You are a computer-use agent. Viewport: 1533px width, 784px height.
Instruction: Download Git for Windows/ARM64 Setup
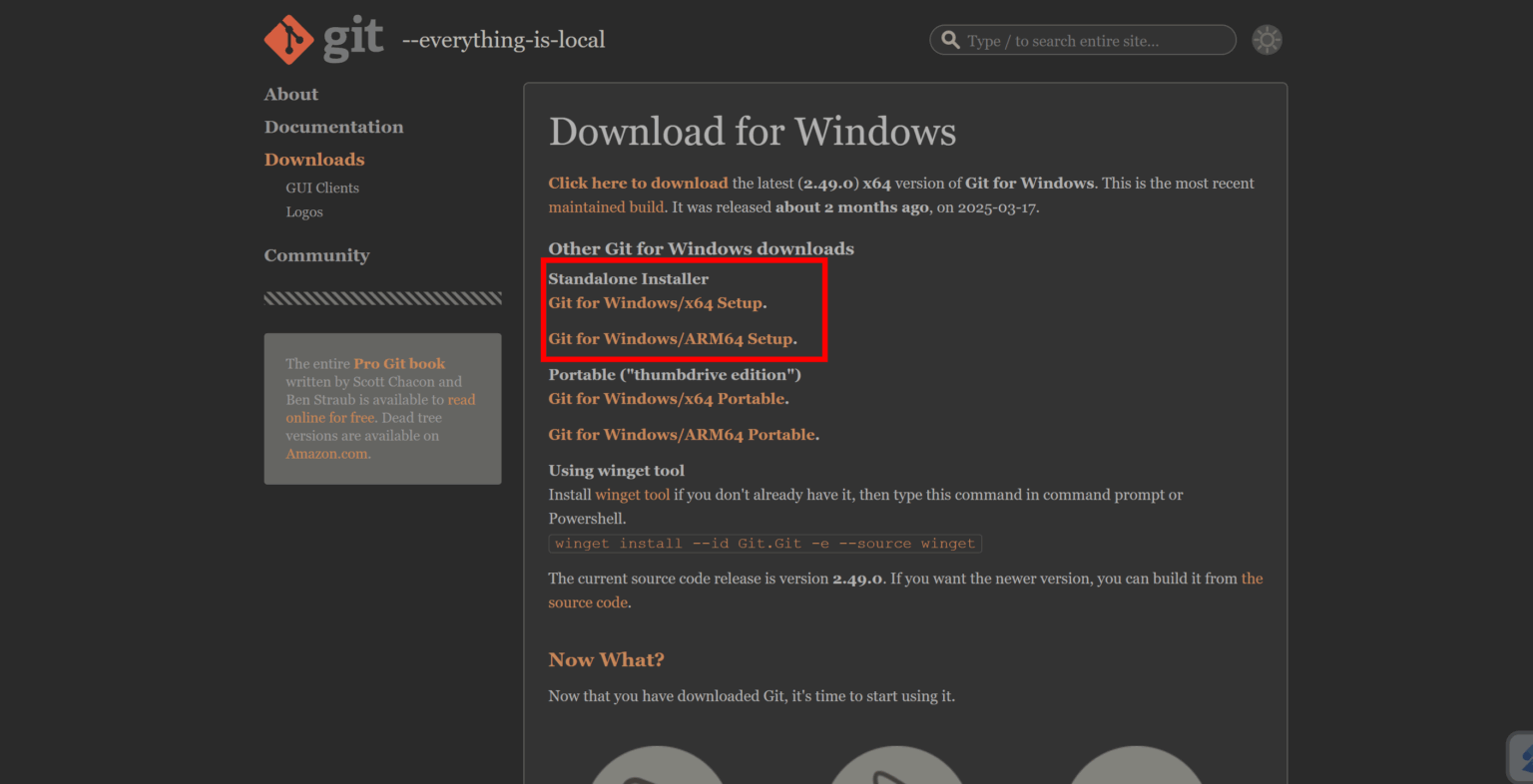[671, 339]
